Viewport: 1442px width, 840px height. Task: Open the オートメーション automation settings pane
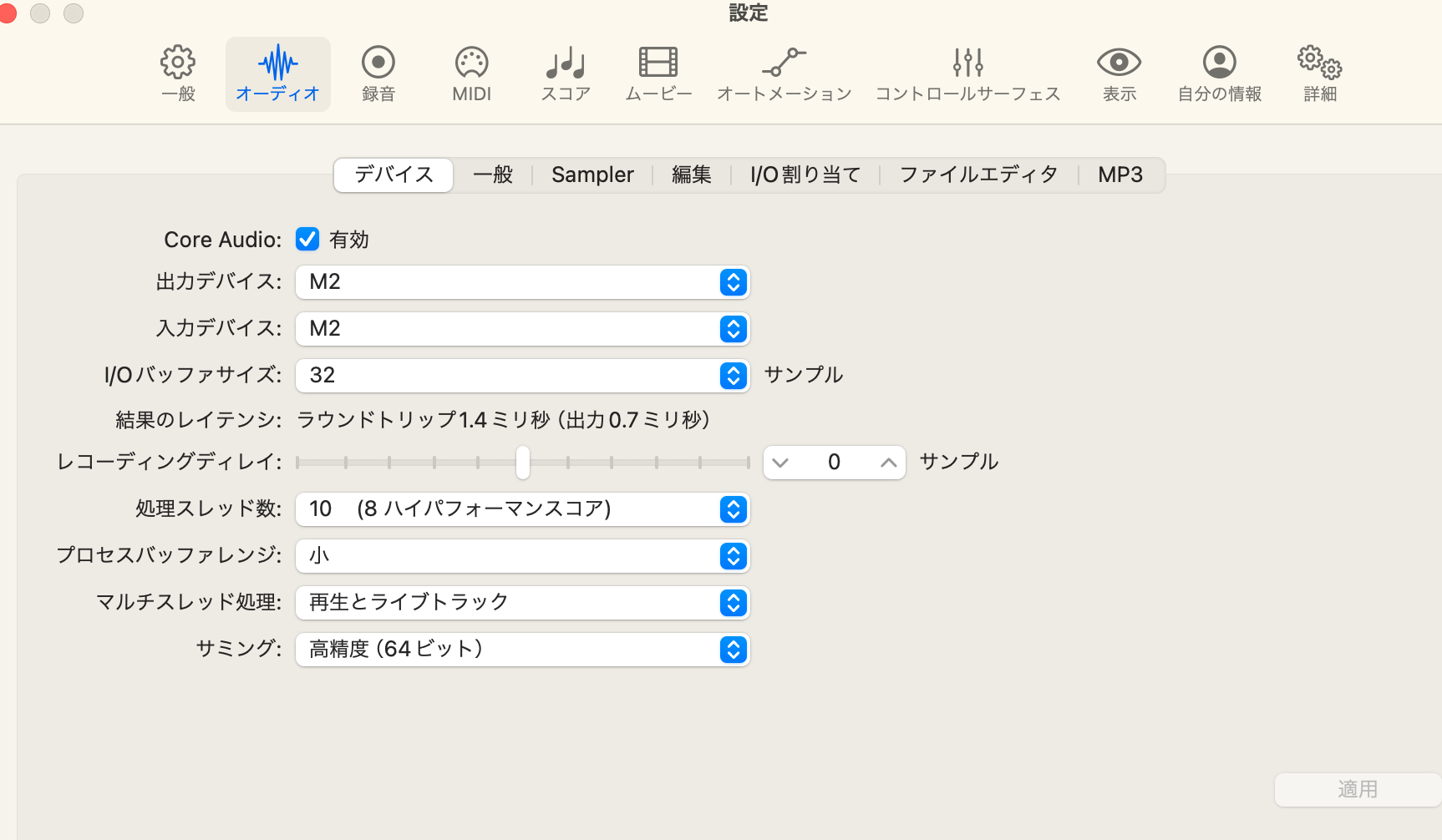pyautogui.click(x=784, y=73)
